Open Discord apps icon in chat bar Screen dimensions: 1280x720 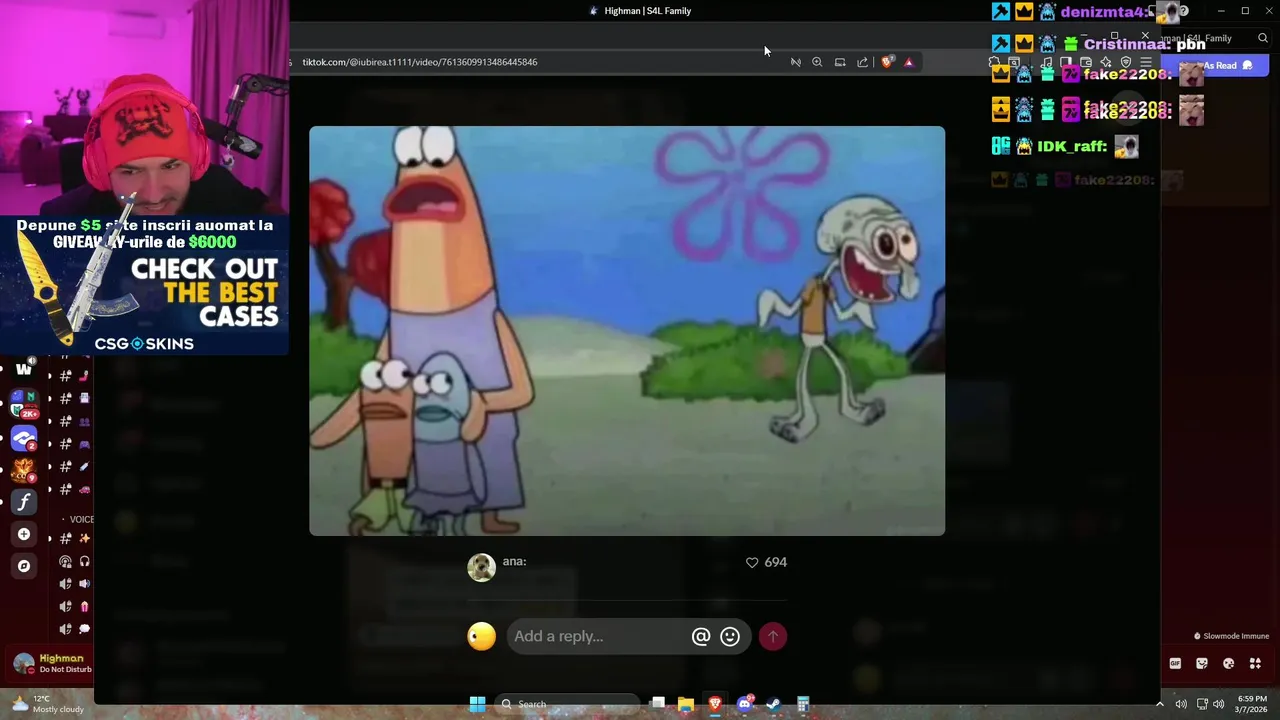click(x=1255, y=663)
